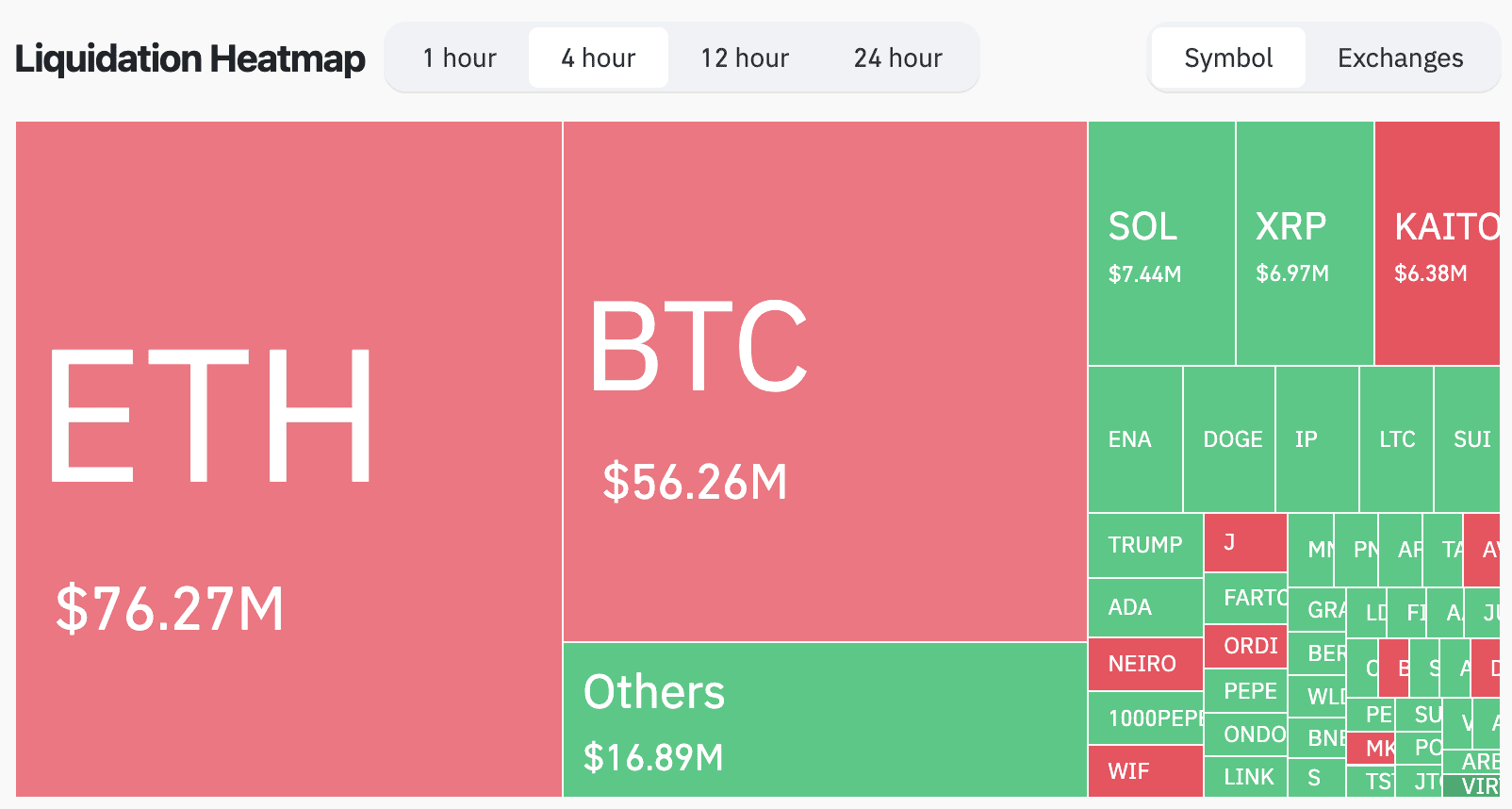Click the DOGE heatmap cell

pyautogui.click(x=1229, y=439)
